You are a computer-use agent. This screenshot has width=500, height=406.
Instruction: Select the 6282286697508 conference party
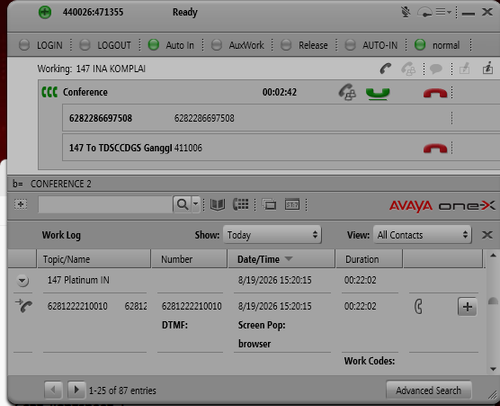[281, 118]
